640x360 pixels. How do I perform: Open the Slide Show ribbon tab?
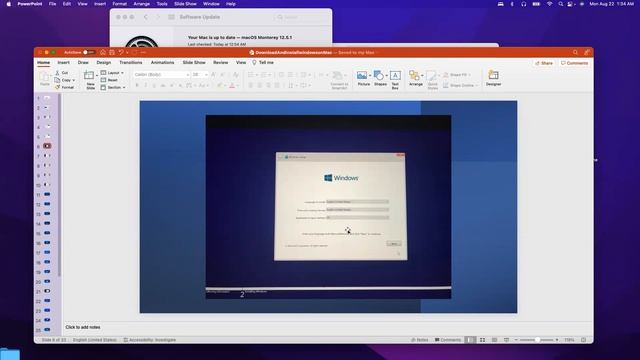coord(194,62)
